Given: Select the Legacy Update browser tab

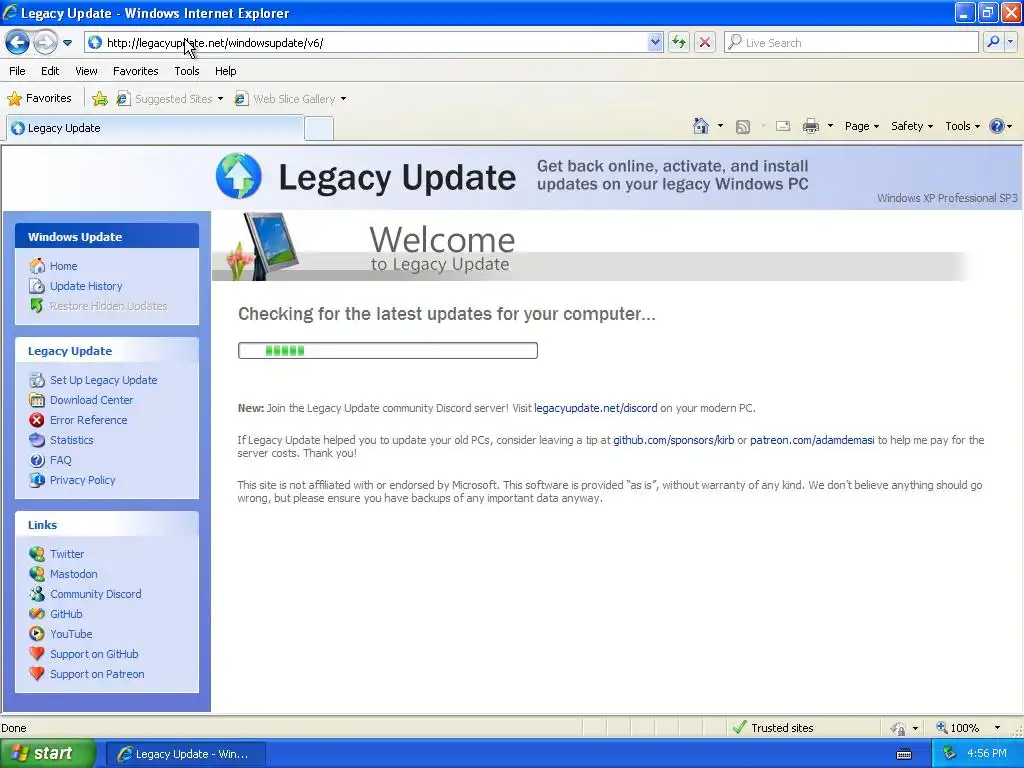Looking at the screenshot, I should tap(155, 128).
